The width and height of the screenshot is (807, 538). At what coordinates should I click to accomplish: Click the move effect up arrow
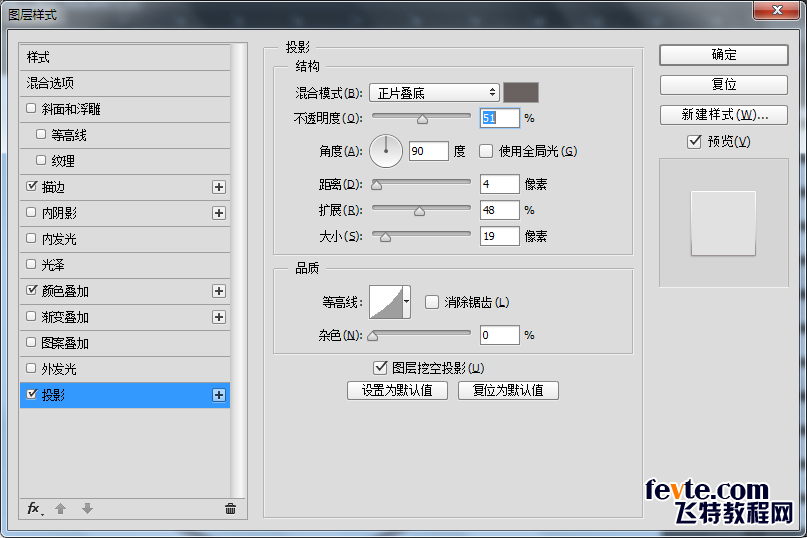(61, 509)
